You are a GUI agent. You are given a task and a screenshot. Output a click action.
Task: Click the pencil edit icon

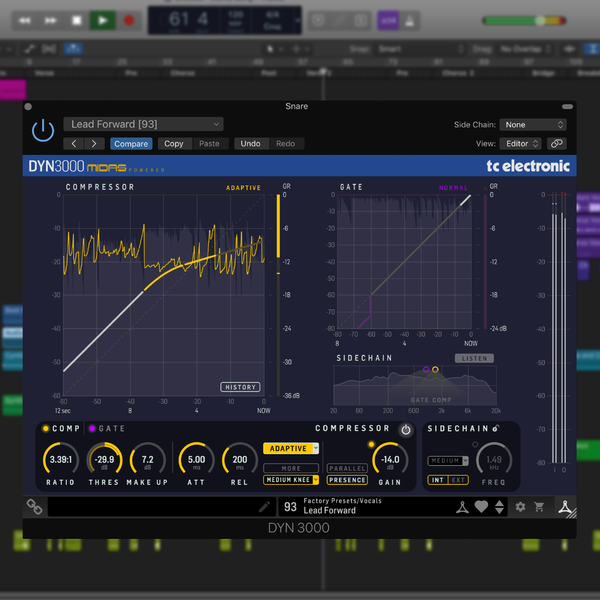264,507
